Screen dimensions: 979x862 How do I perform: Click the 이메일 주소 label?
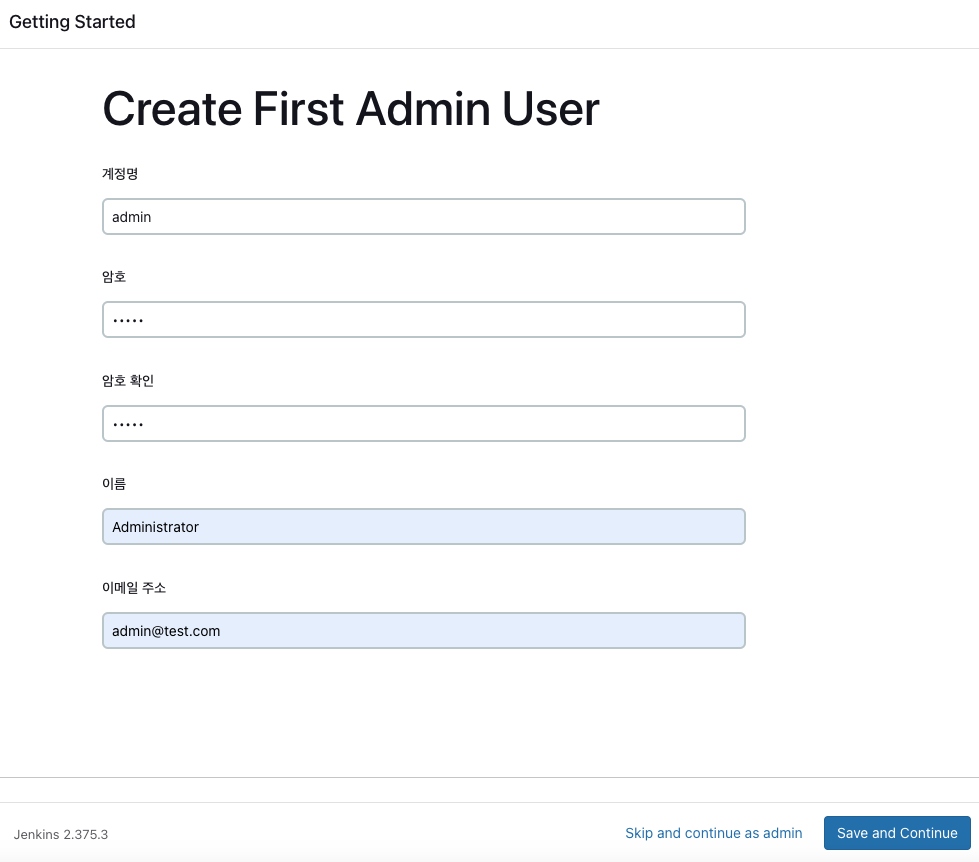tap(134, 587)
